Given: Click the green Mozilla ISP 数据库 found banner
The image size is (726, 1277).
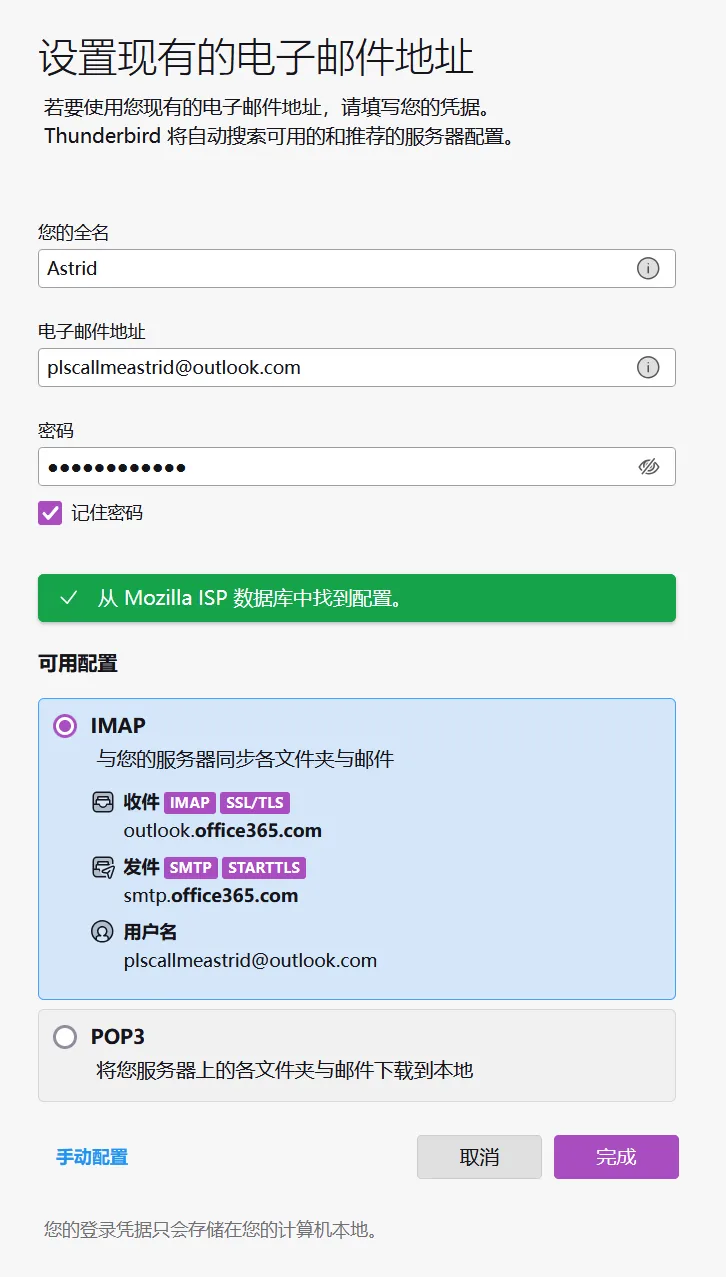Looking at the screenshot, I should (x=357, y=598).
